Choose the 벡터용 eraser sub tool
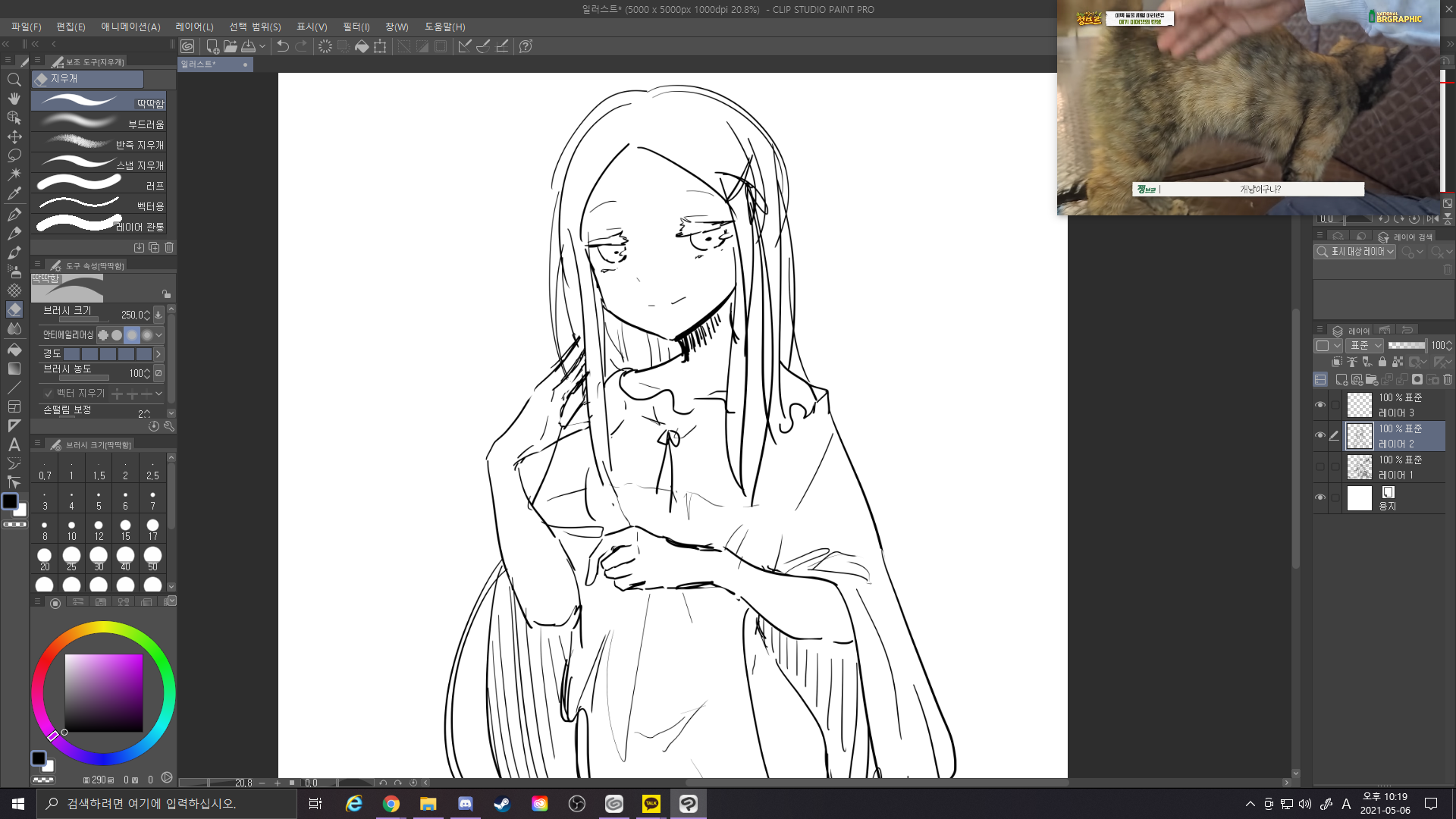1456x819 pixels. pyautogui.click(x=99, y=205)
